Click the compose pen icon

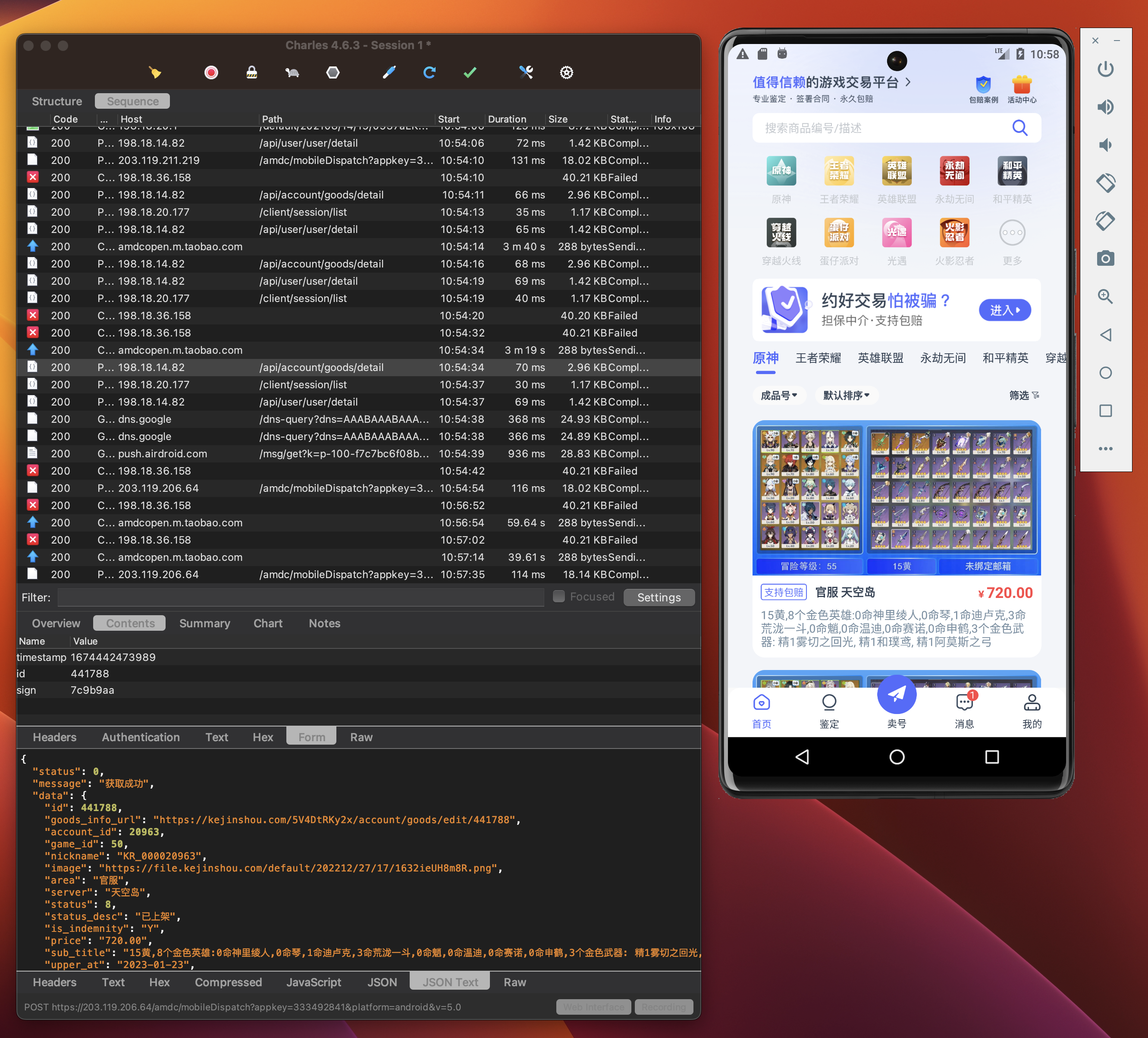pyautogui.click(x=389, y=72)
